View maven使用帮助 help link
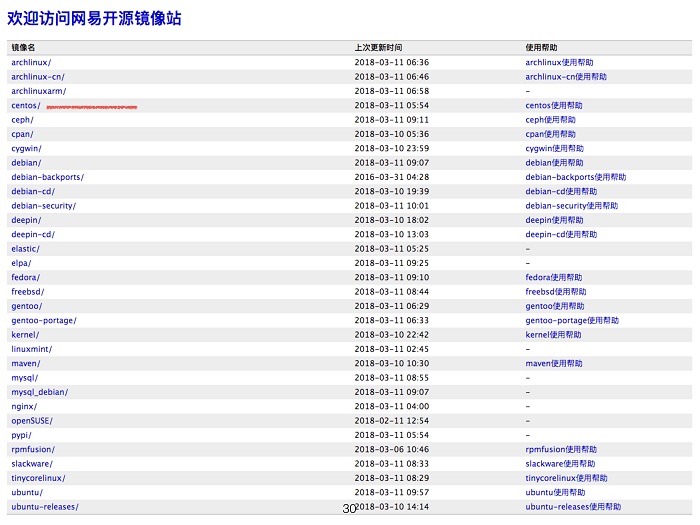The width and height of the screenshot is (700, 525). coord(554,363)
